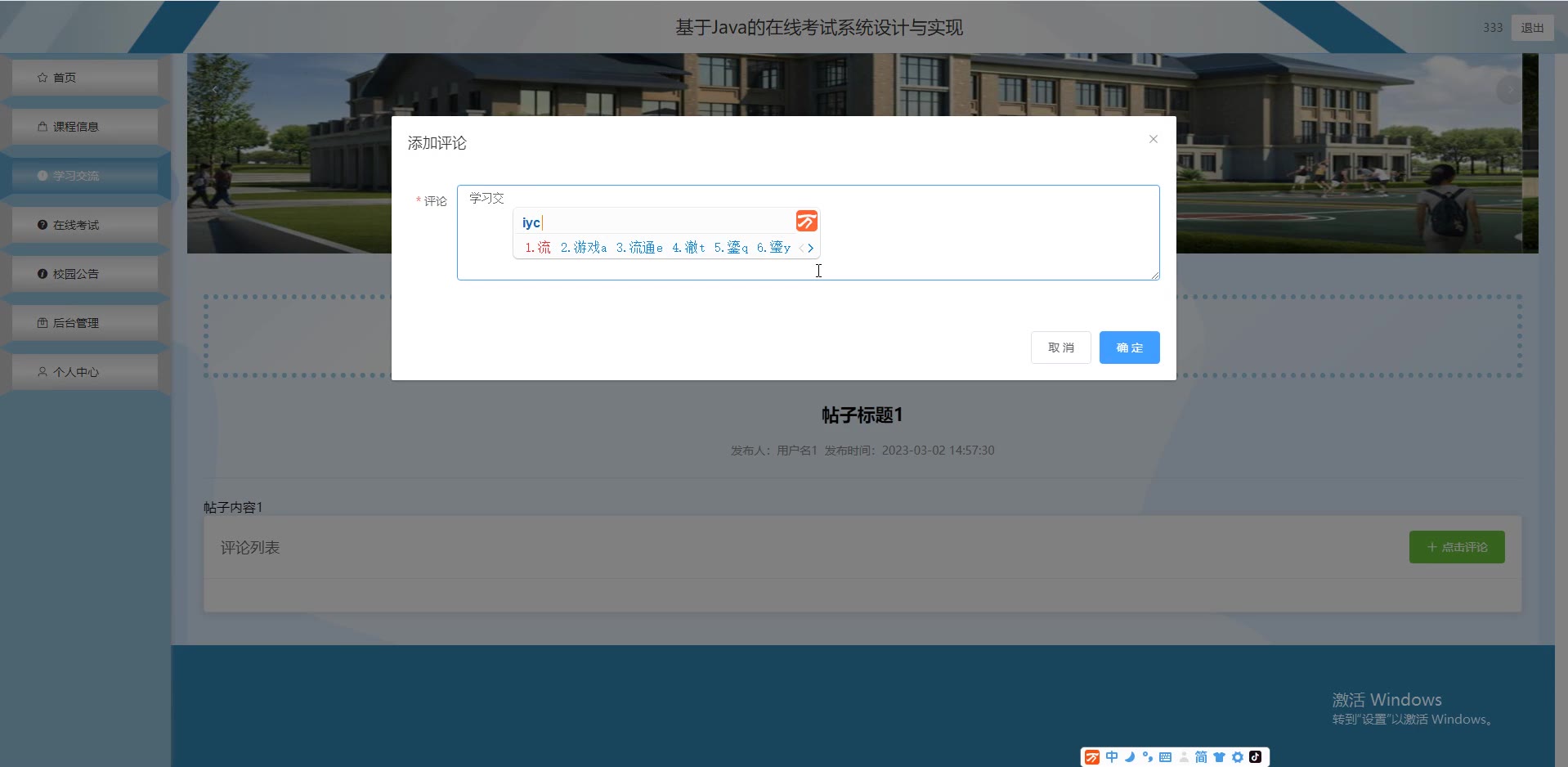The image size is (1568, 767).
Task: Open the 课程信息 sidebar menu item
Action: (x=85, y=127)
